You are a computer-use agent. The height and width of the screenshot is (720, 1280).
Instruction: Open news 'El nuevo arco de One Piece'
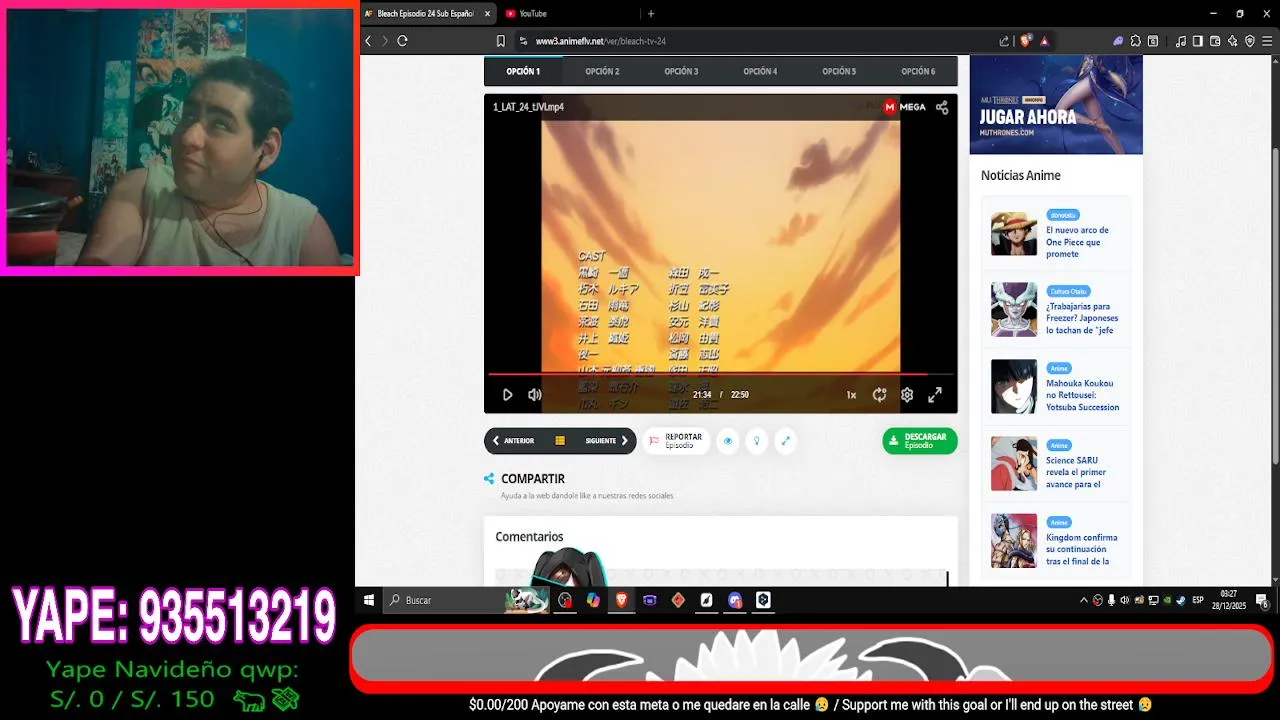[x=1078, y=242]
